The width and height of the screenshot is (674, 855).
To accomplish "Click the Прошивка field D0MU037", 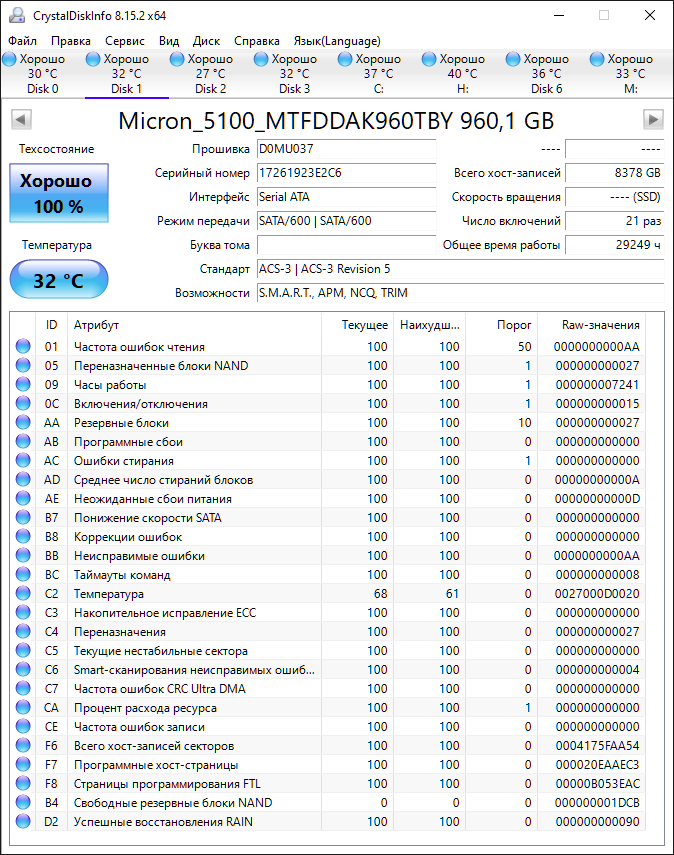I will (x=346, y=149).
